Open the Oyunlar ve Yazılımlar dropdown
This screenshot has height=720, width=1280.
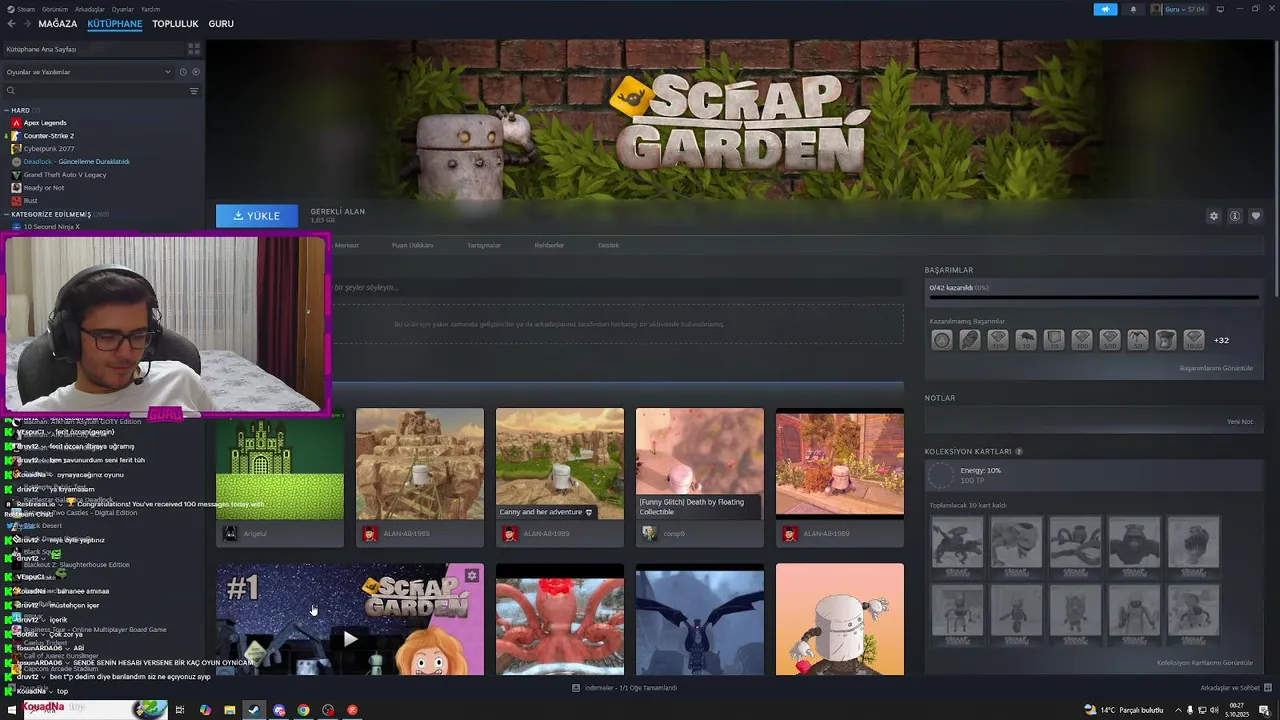[x=88, y=72]
